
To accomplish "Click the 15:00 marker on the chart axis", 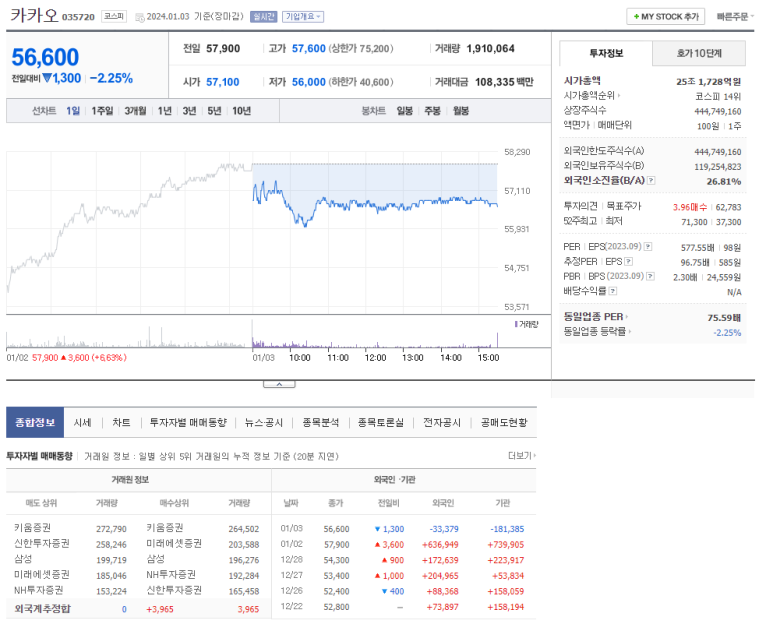I will click(488, 357).
